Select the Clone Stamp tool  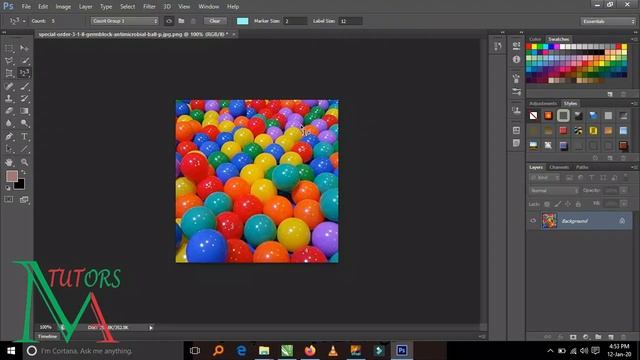(9, 98)
